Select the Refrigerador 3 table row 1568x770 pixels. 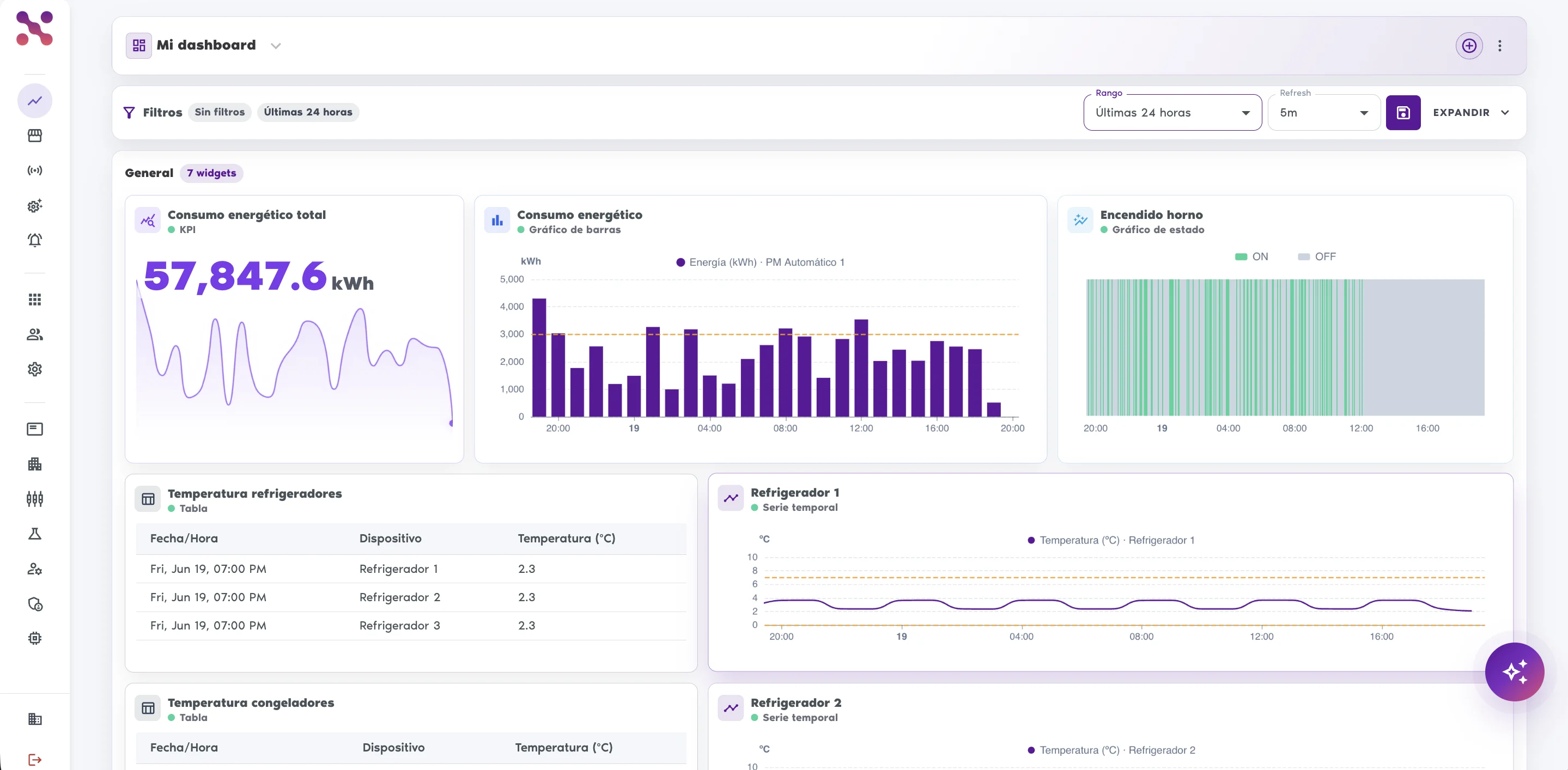[x=411, y=625]
